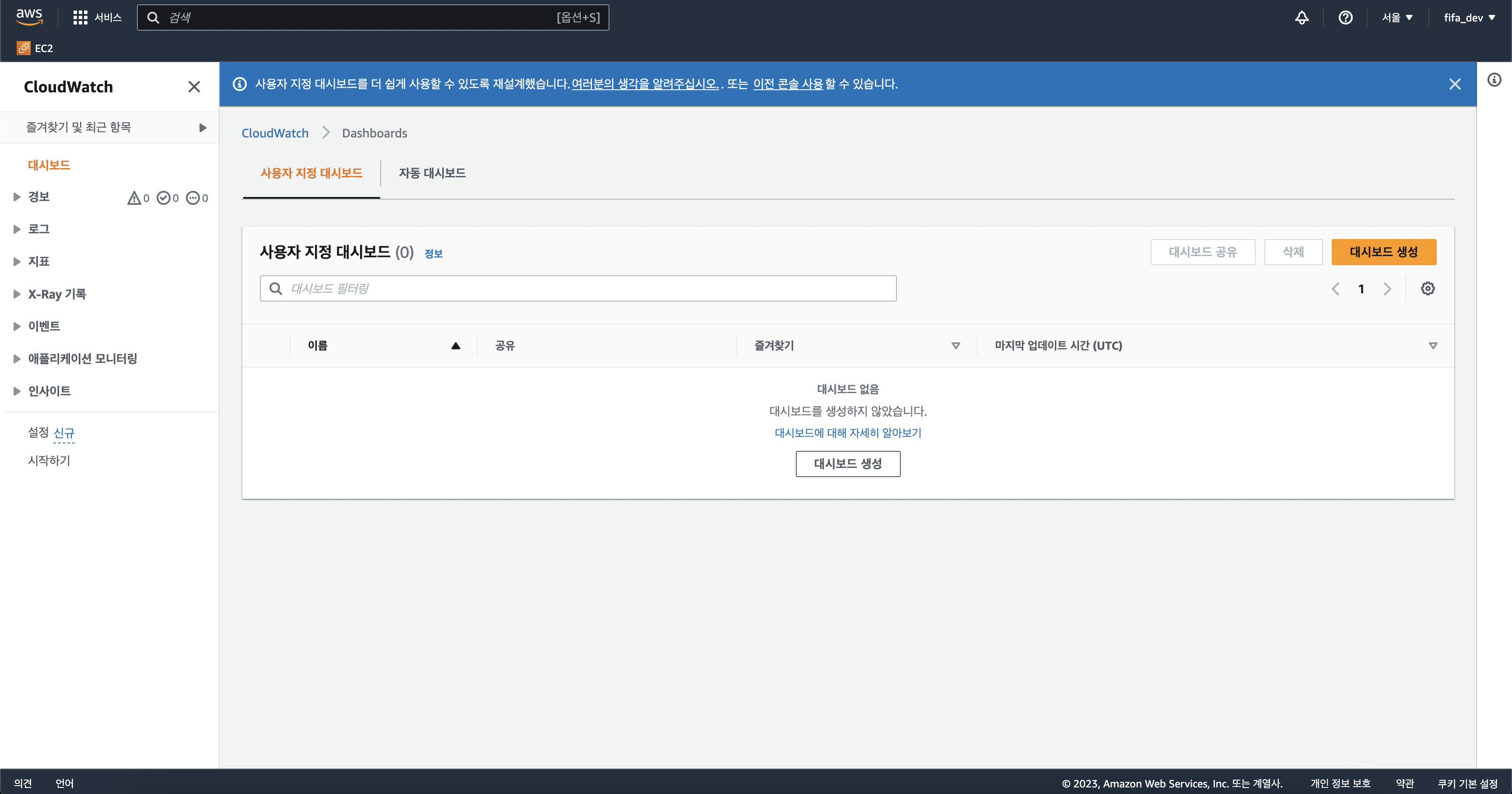
Task: Click the AWS logo home icon
Action: (29, 17)
